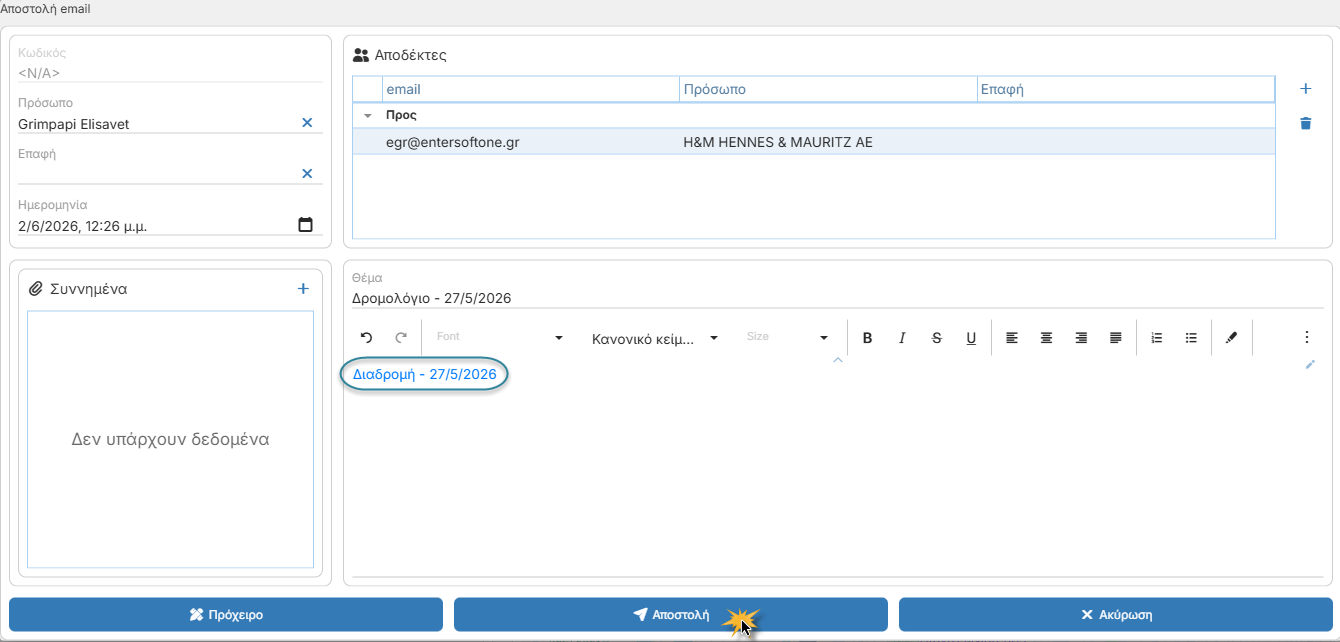Collapse the Προς recipients group

[x=367, y=116]
